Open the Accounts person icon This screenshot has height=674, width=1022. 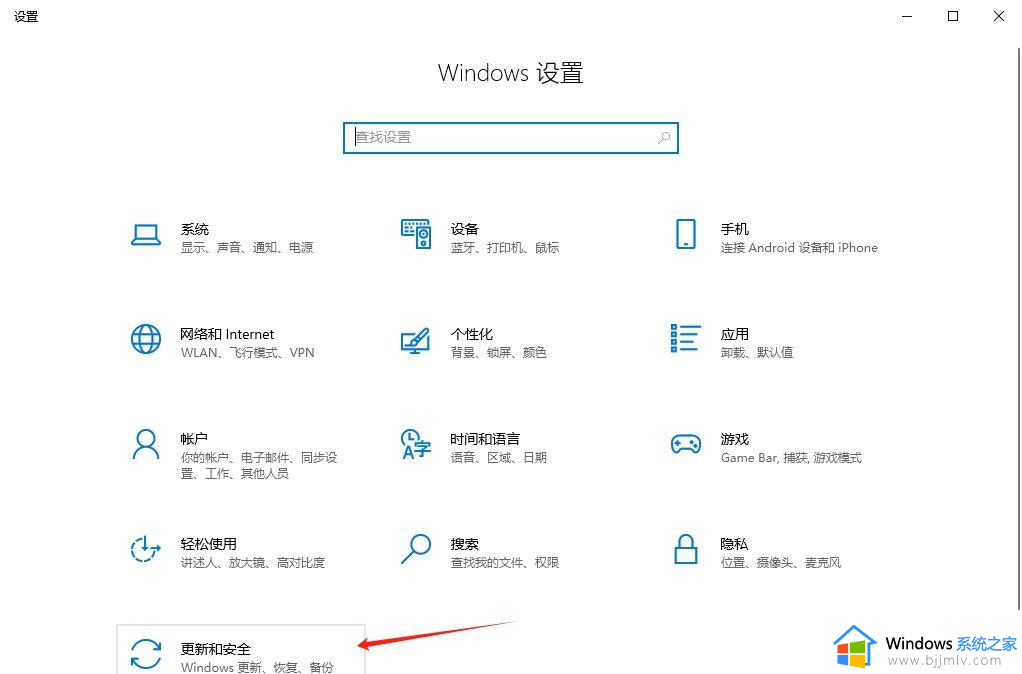click(x=145, y=445)
